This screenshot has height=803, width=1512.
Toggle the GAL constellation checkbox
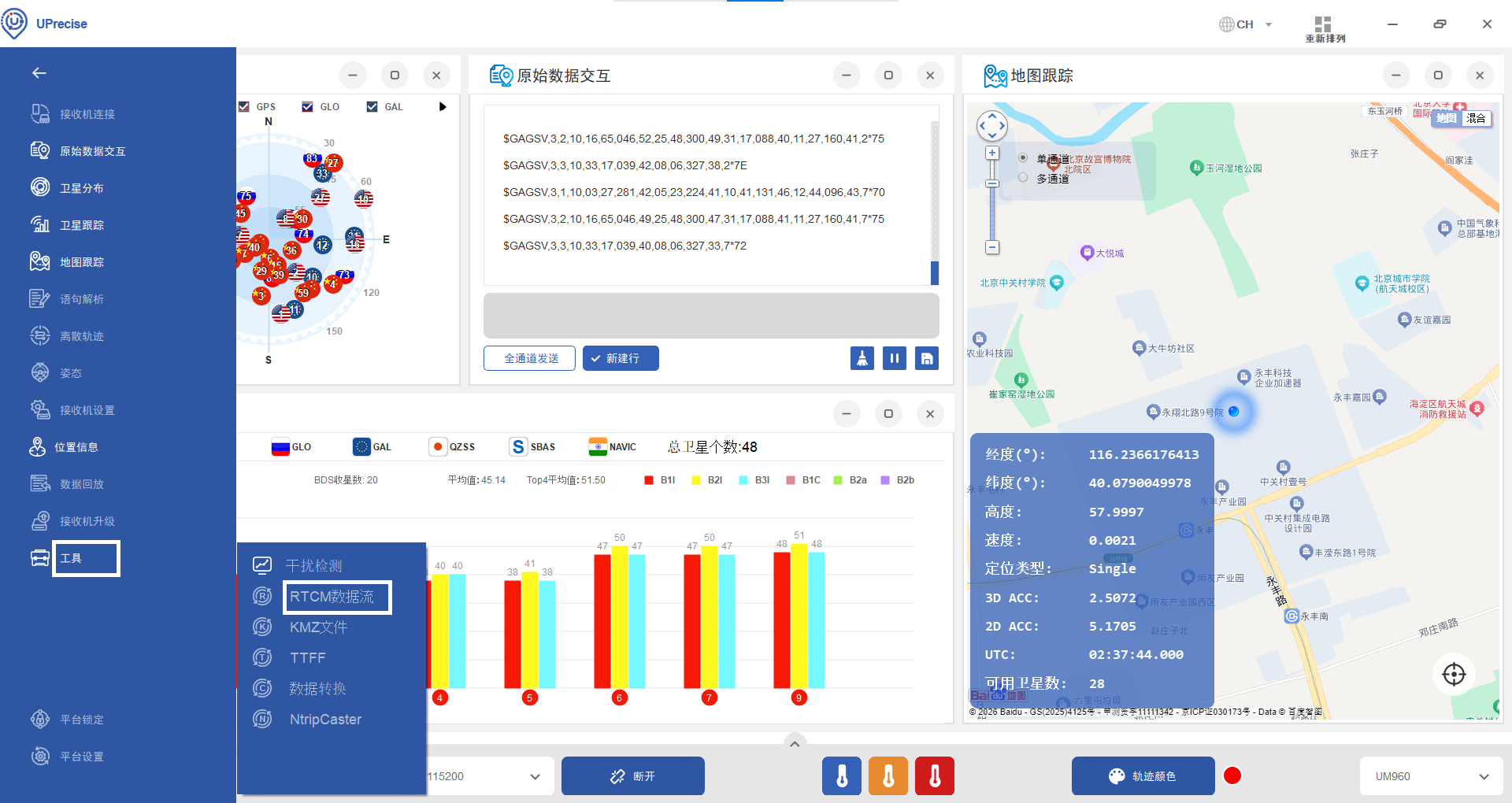click(x=372, y=107)
